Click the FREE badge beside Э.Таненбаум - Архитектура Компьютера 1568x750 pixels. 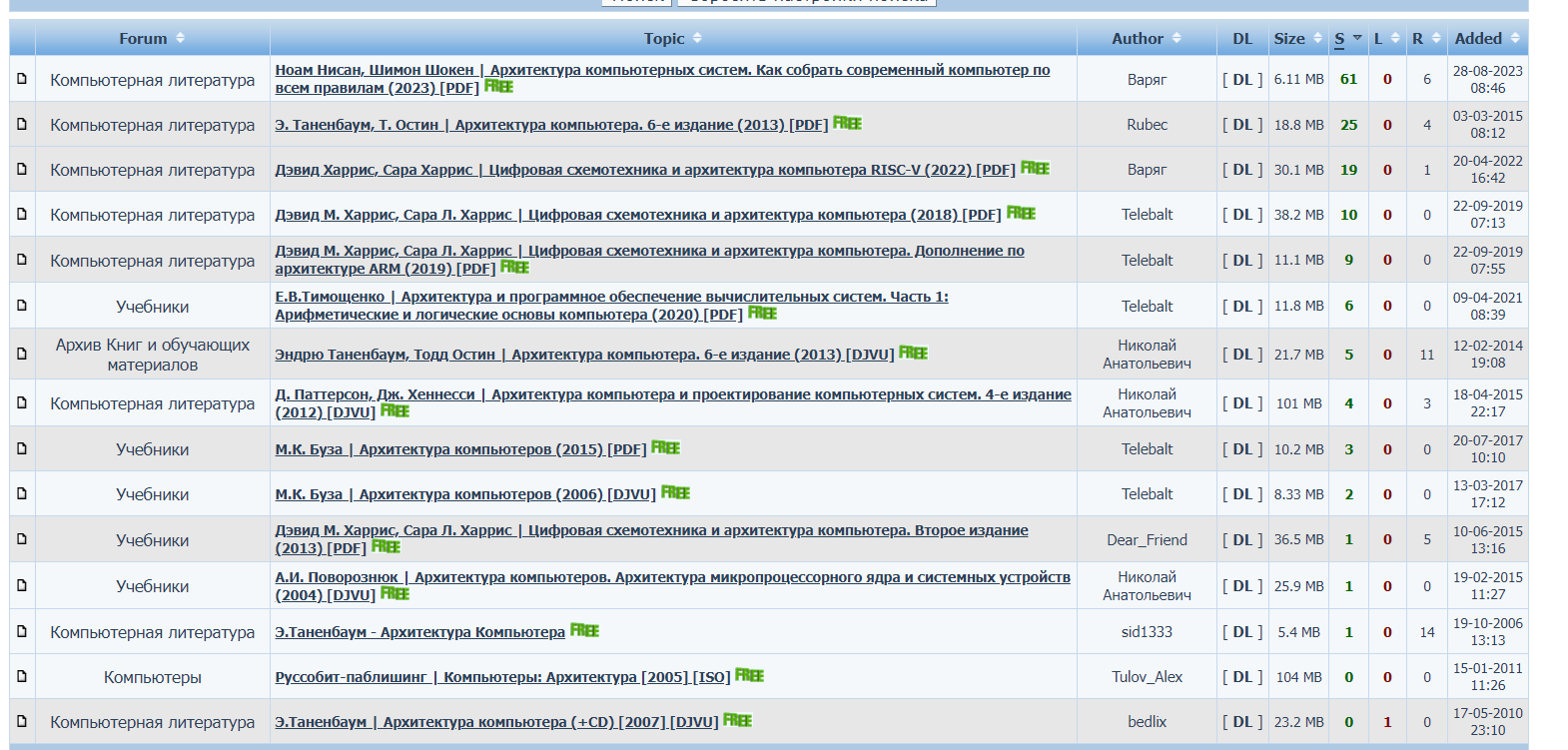coord(584,631)
